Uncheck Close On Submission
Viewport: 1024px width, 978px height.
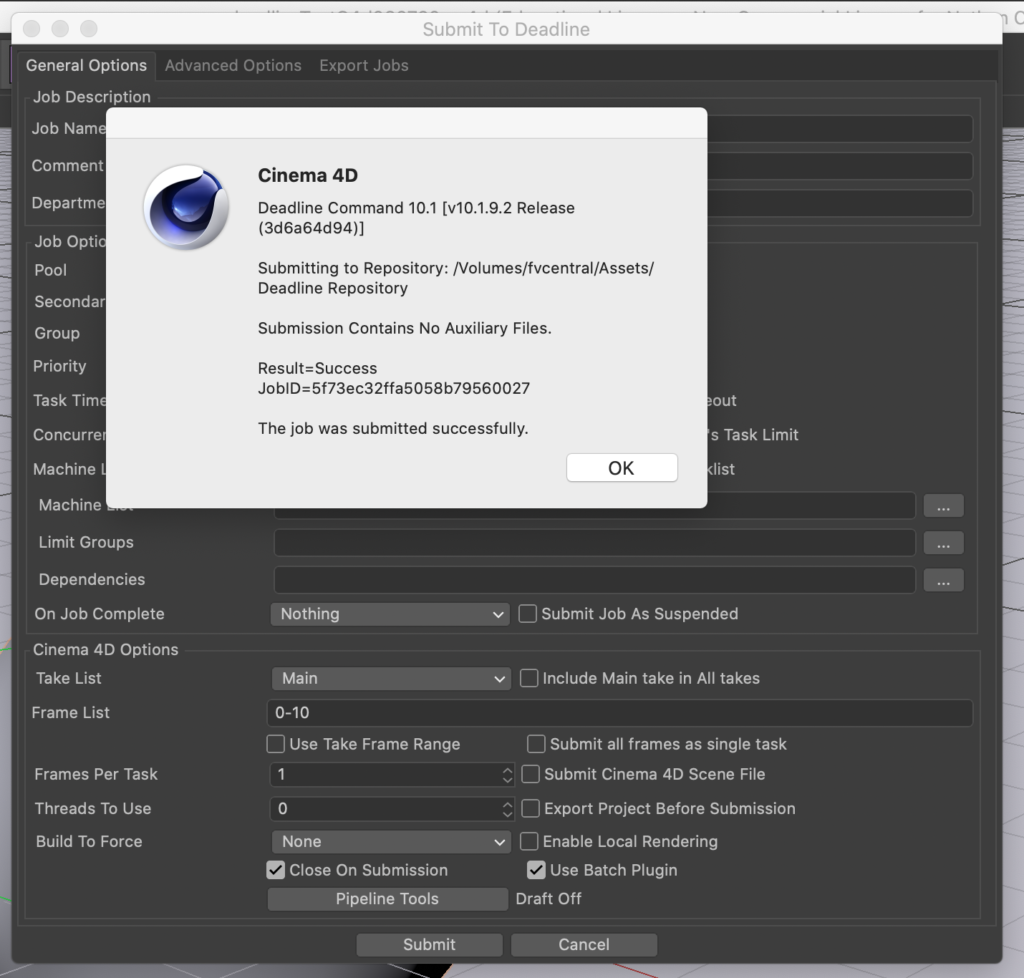[x=276, y=870]
